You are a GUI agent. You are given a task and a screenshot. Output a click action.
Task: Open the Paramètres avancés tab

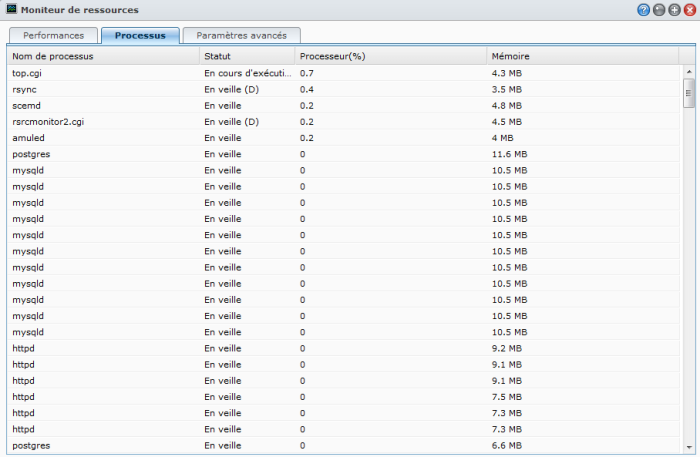tap(241, 35)
